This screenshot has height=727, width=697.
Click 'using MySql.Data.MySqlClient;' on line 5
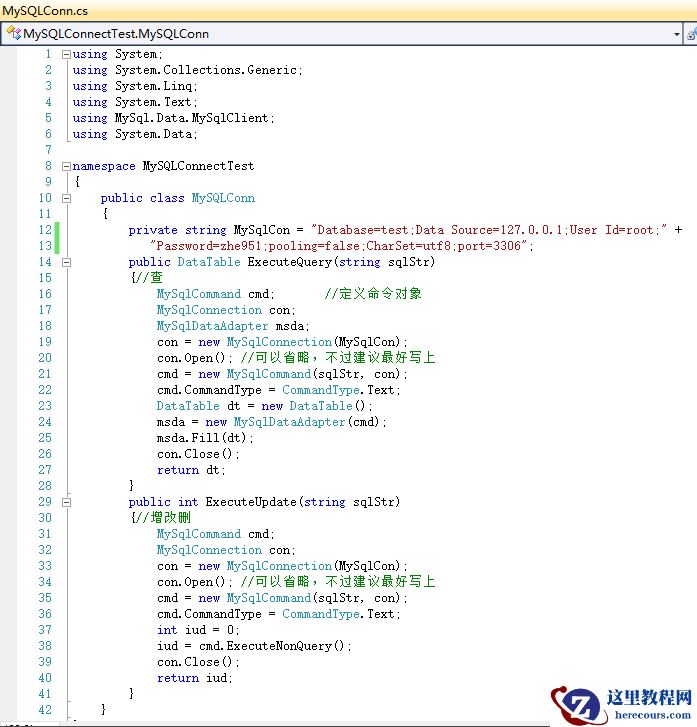pos(173,118)
